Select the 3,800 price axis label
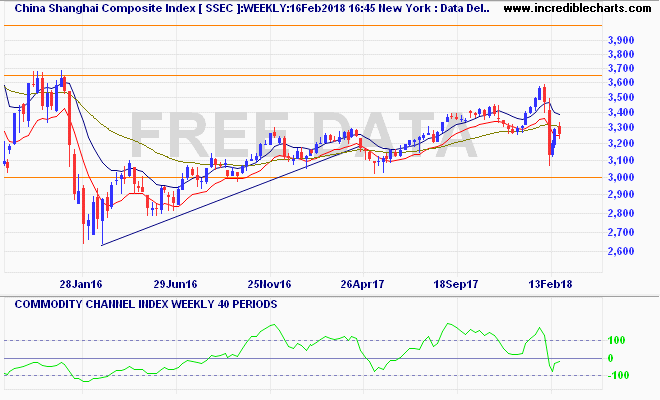 pyautogui.click(x=621, y=54)
